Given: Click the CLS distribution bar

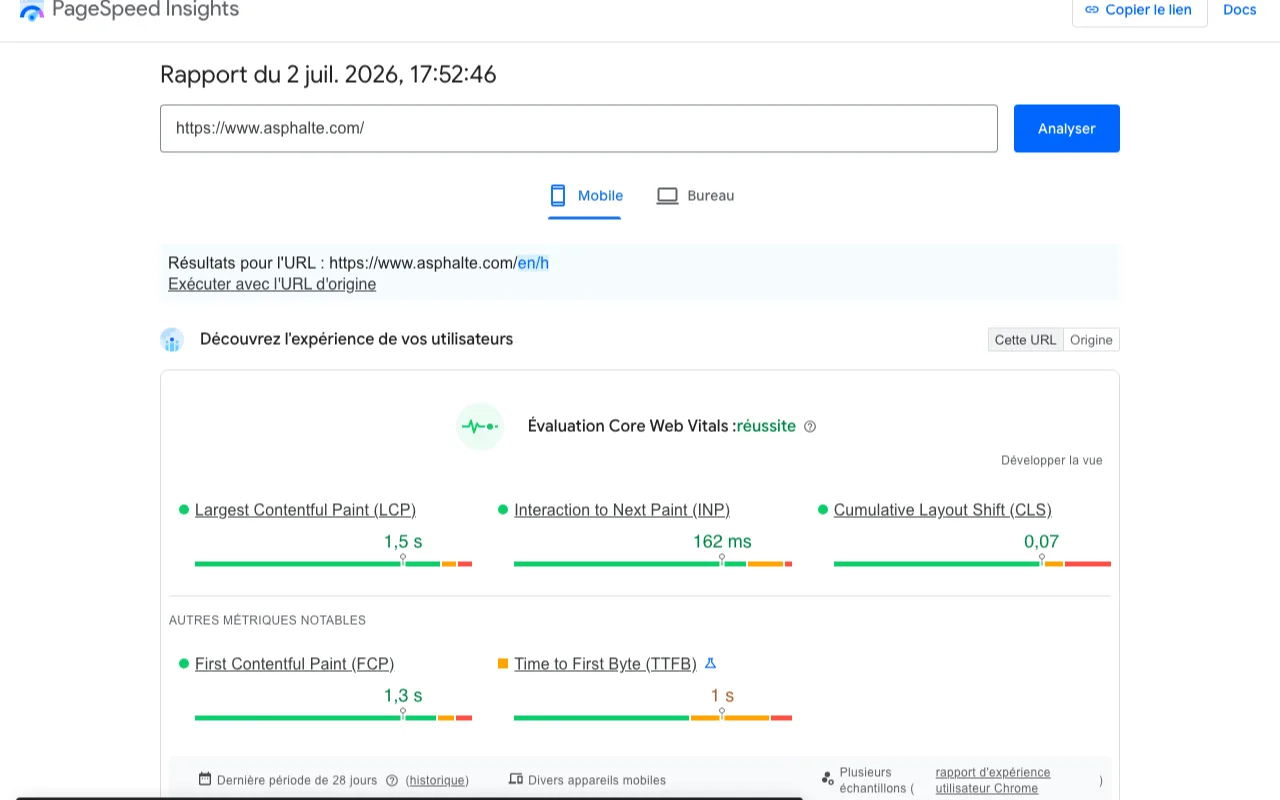Looking at the screenshot, I should pyautogui.click(x=972, y=564).
